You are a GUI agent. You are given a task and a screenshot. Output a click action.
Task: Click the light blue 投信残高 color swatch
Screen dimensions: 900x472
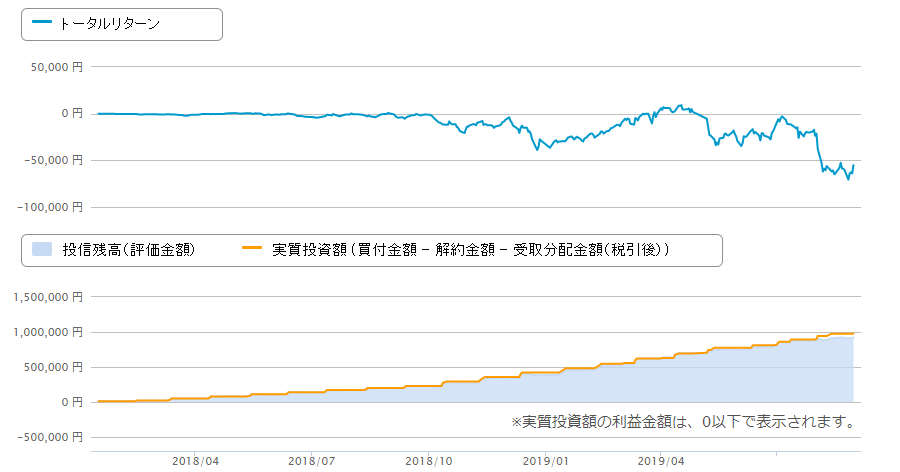[x=42, y=249]
